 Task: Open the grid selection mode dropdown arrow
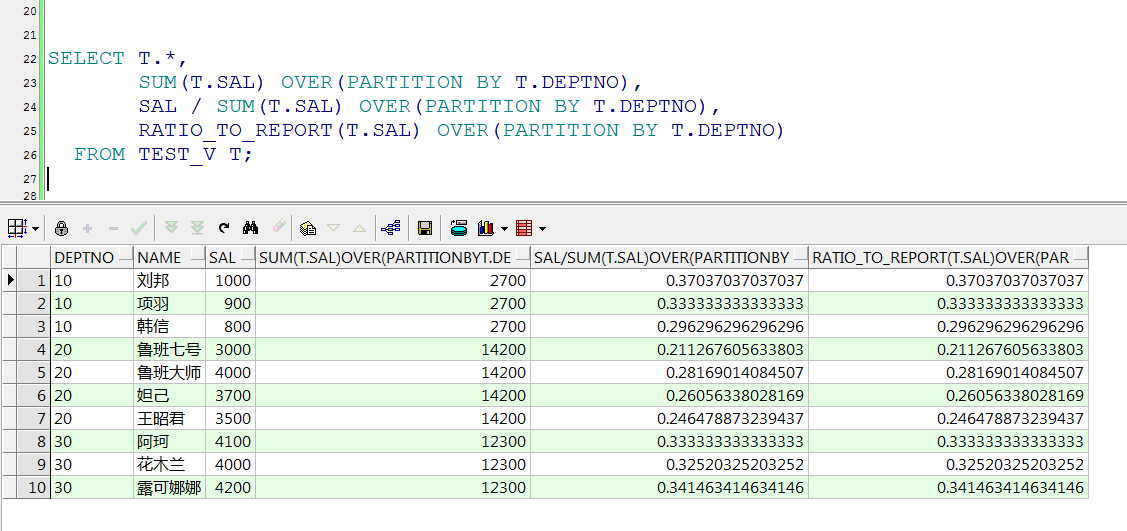(x=35, y=229)
